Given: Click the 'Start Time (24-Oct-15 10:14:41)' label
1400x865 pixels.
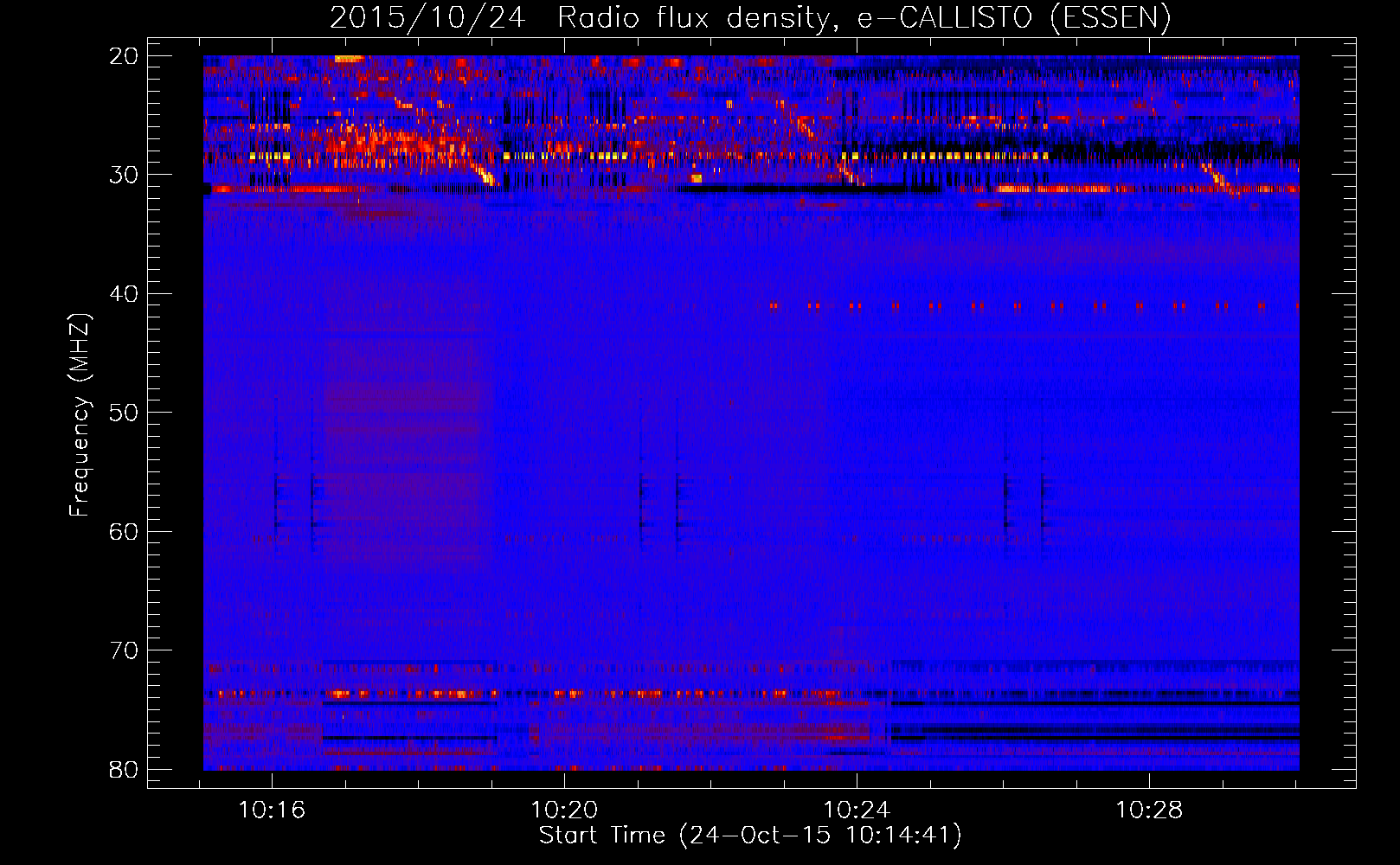Looking at the screenshot, I should (750, 836).
